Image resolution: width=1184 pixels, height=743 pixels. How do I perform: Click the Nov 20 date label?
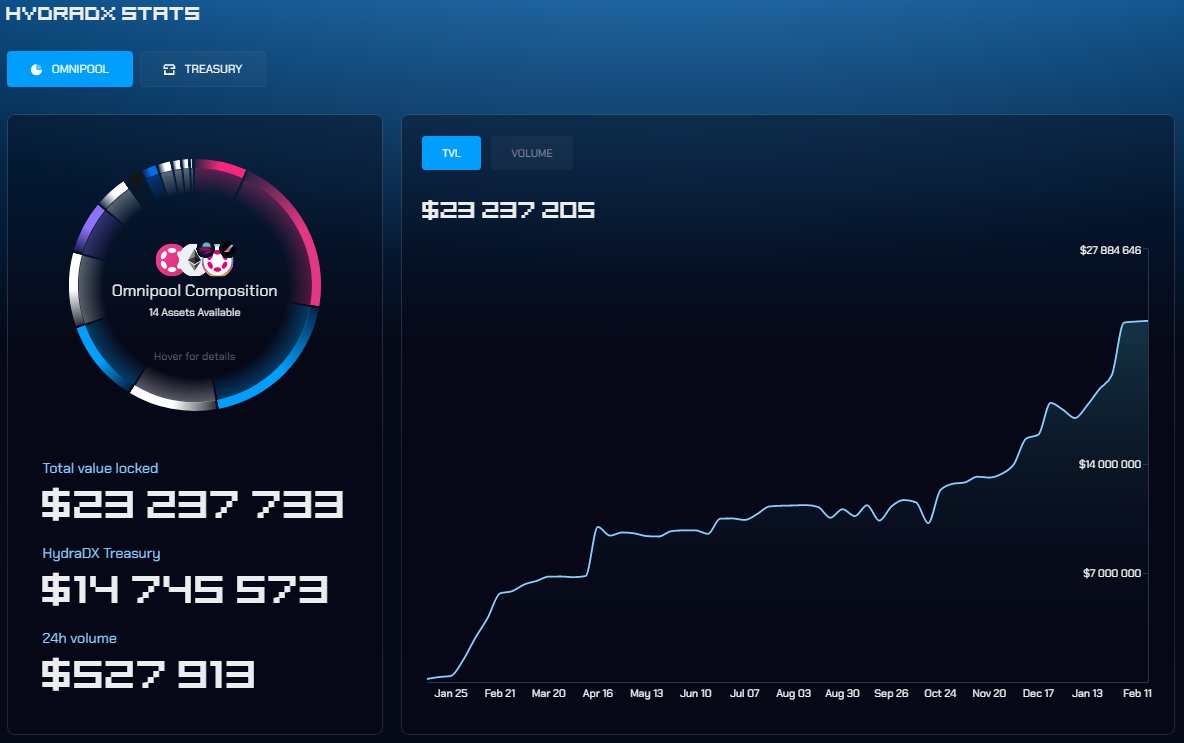point(989,693)
